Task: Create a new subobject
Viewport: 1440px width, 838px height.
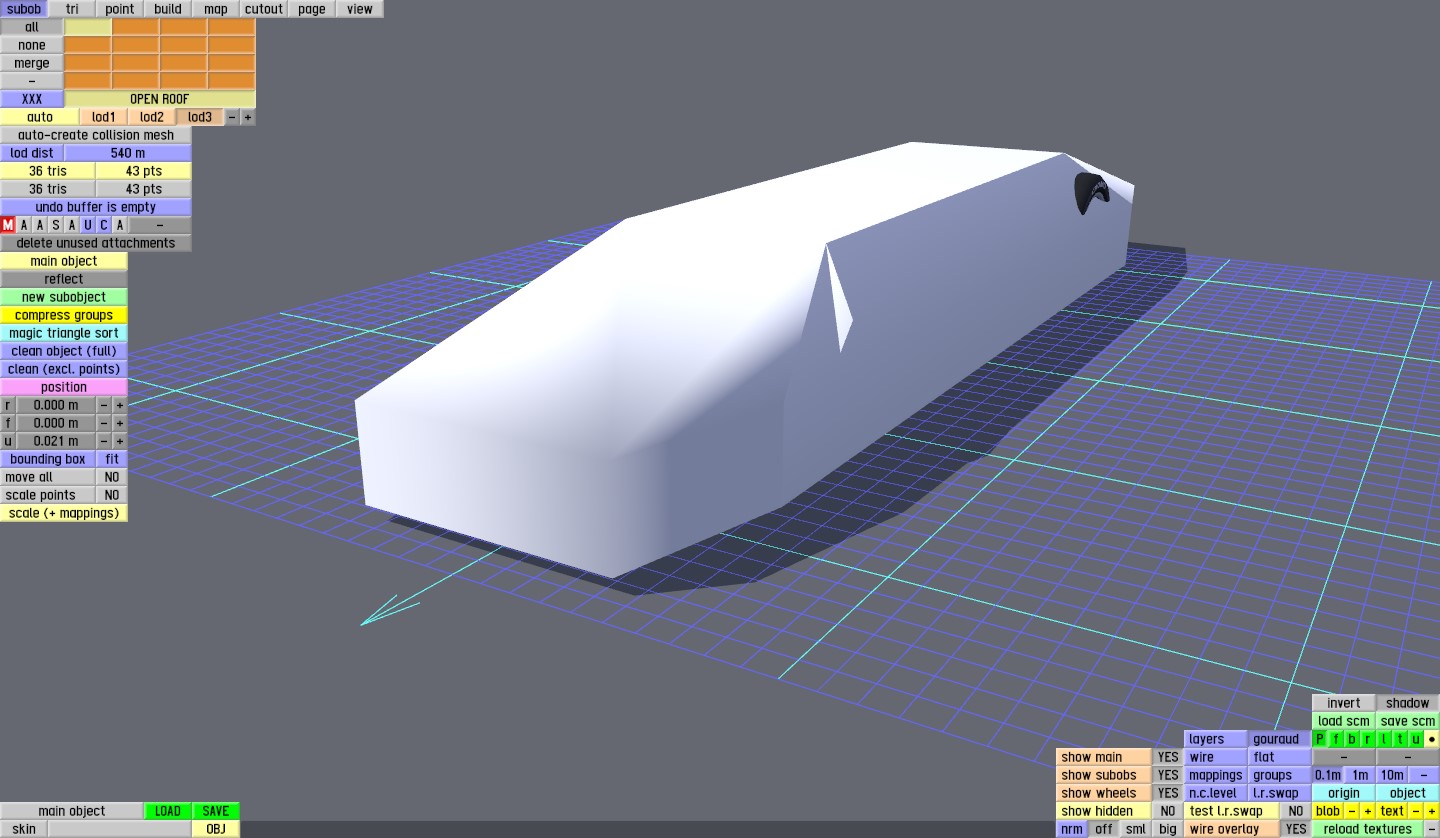Action: 64,297
